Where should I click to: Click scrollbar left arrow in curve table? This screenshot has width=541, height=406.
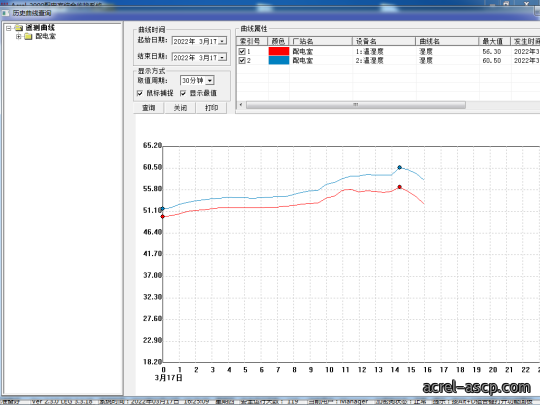click(241, 105)
